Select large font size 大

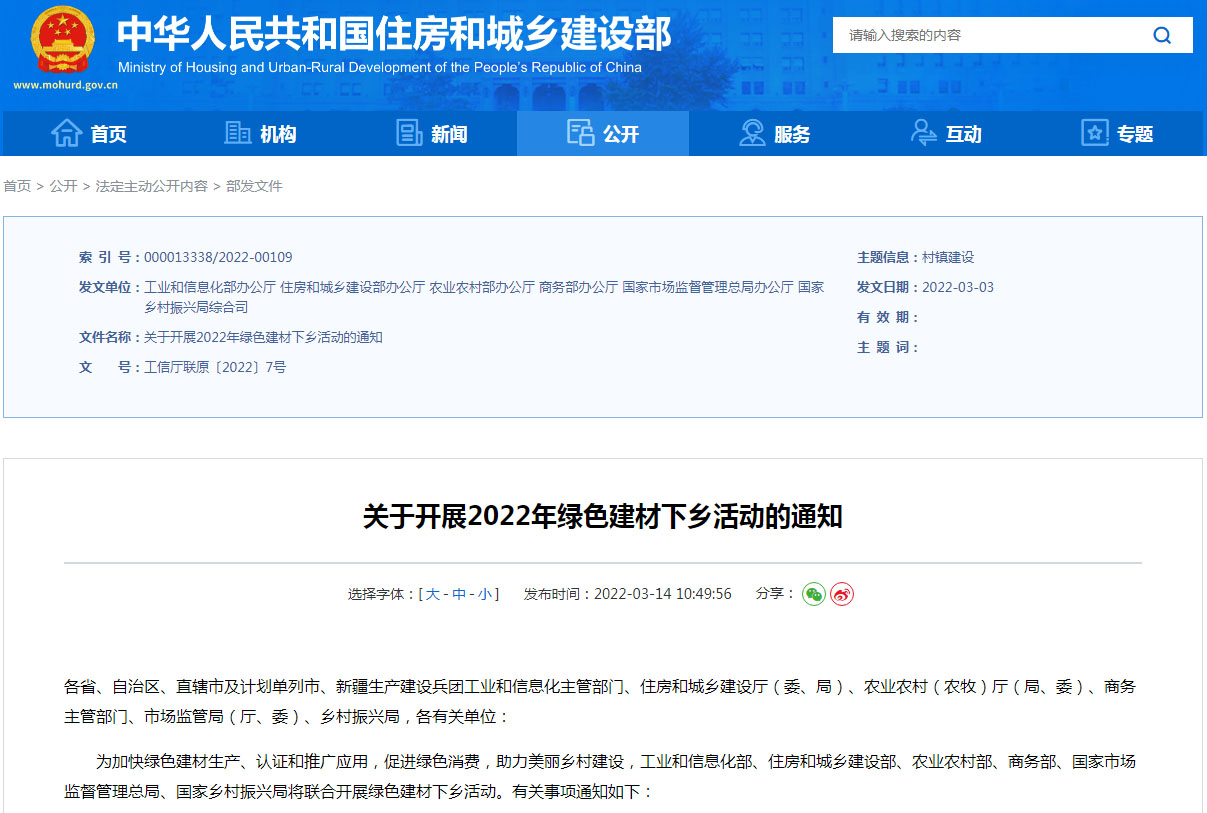click(433, 594)
